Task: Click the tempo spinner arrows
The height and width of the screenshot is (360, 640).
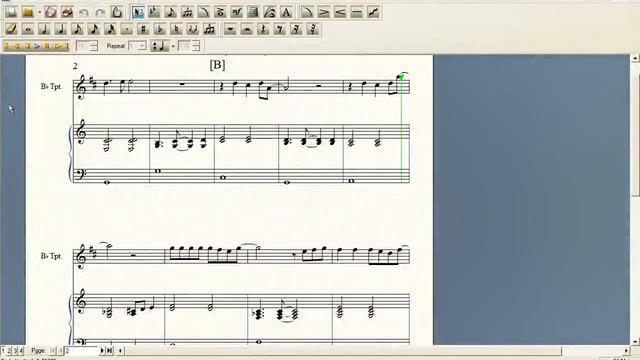Action: pyautogui.click(x=196, y=46)
